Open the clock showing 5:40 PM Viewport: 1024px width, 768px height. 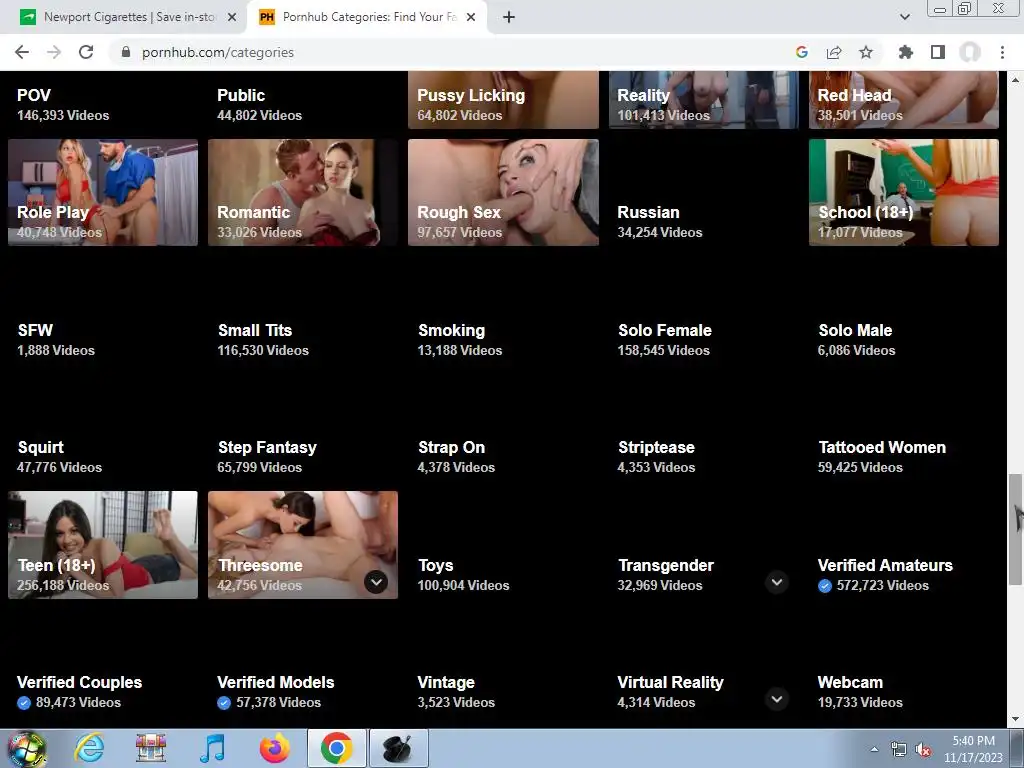coord(973,749)
